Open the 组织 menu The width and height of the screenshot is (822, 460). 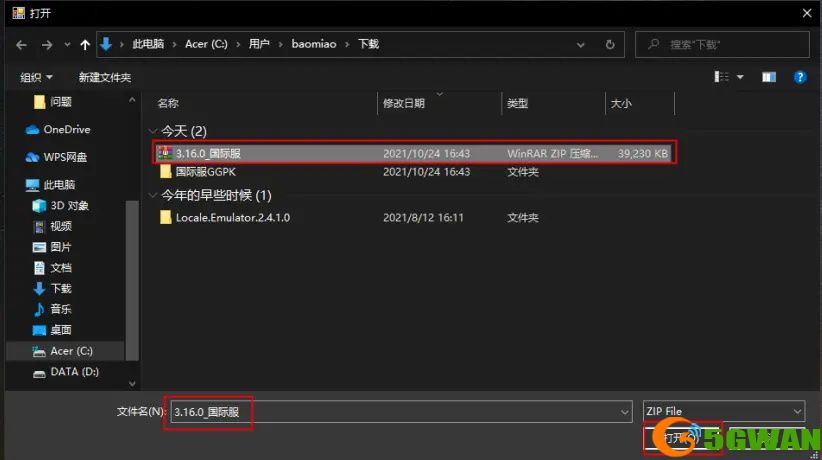(36, 77)
